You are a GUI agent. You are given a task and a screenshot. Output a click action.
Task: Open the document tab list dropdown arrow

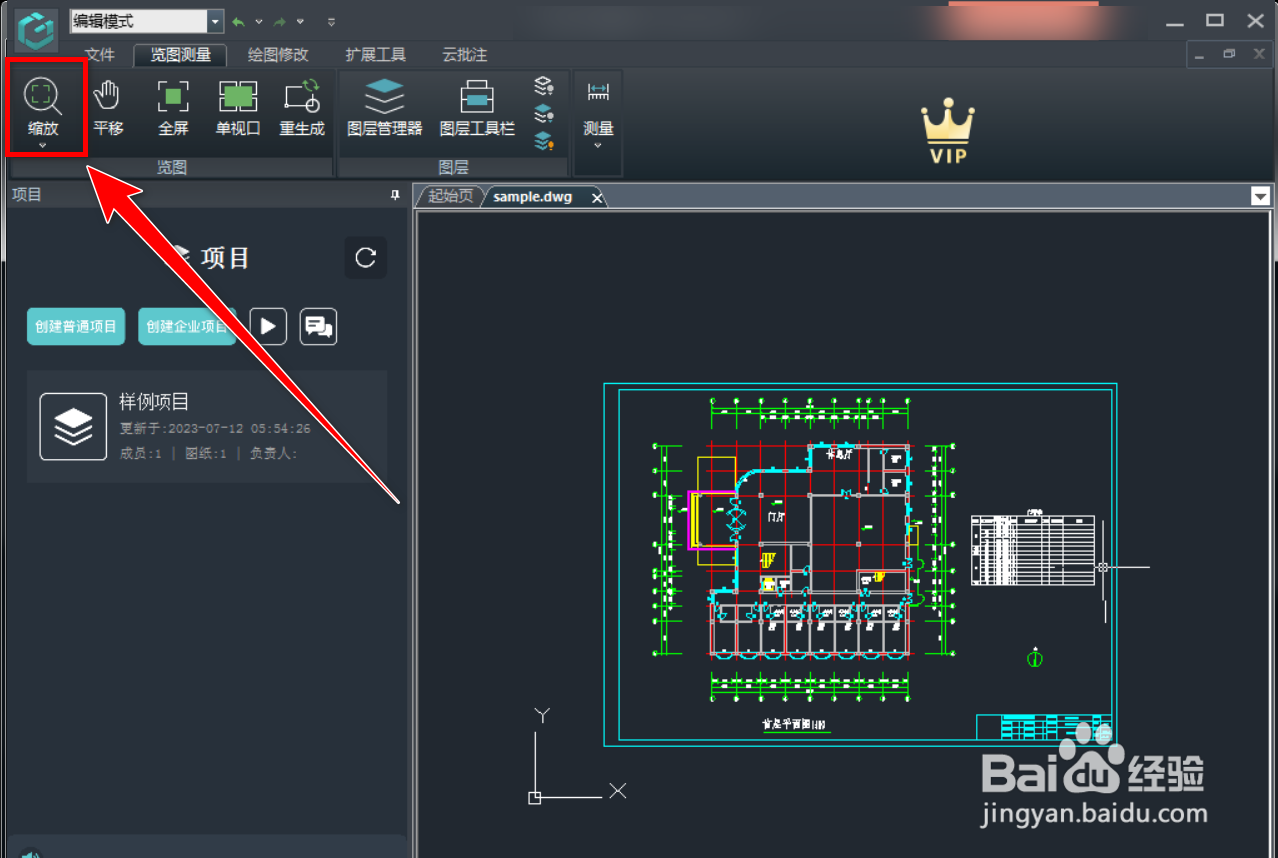(x=1260, y=196)
